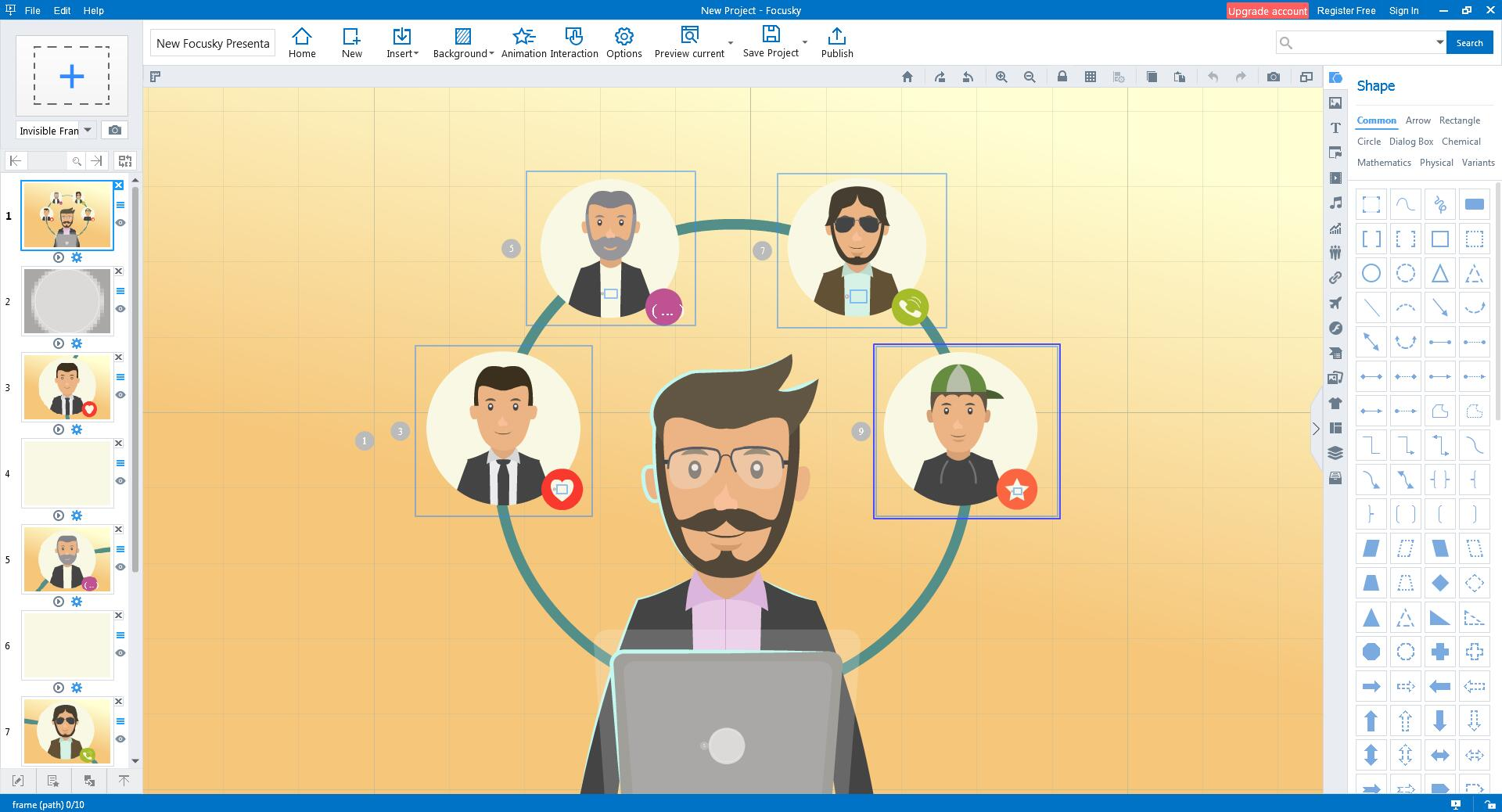Toggle visibility eye for frame 3
The width and height of the screenshot is (1502, 812).
(x=120, y=395)
